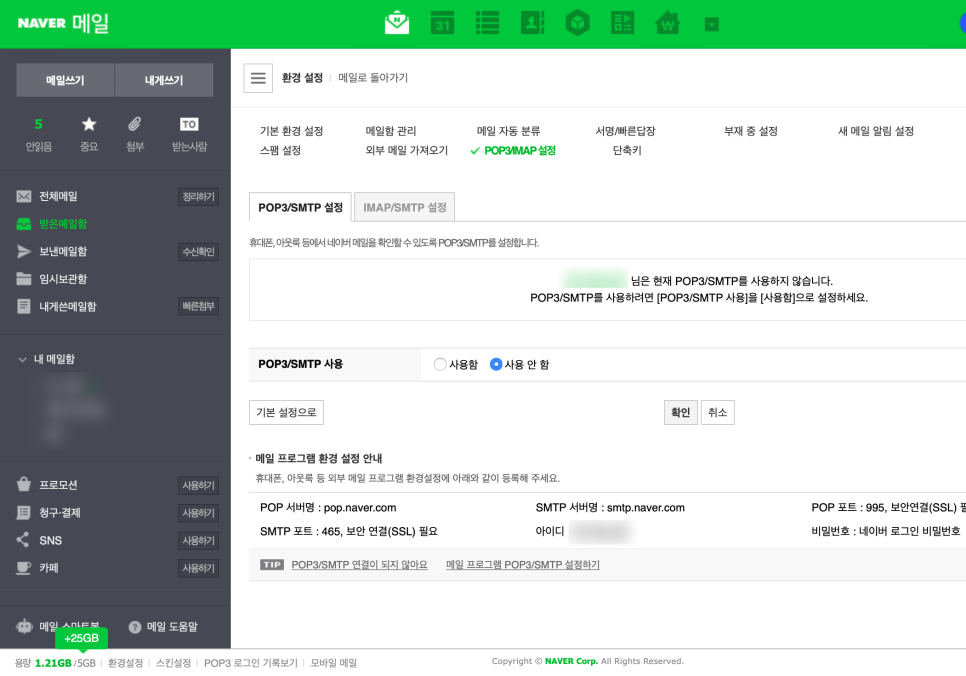The width and height of the screenshot is (966, 676).
Task: Switch to POP3/SMTP 설정 tab
Action: [300, 207]
